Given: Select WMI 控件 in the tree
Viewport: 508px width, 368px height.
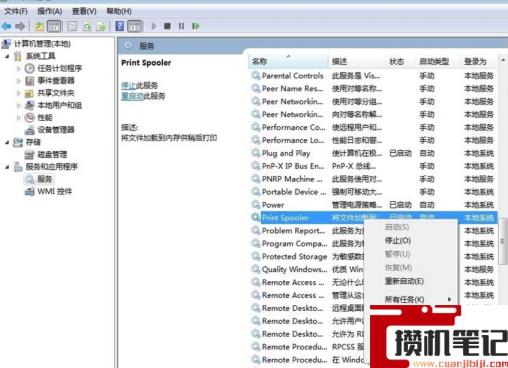Looking at the screenshot, I should pyautogui.click(x=55, y=191).
